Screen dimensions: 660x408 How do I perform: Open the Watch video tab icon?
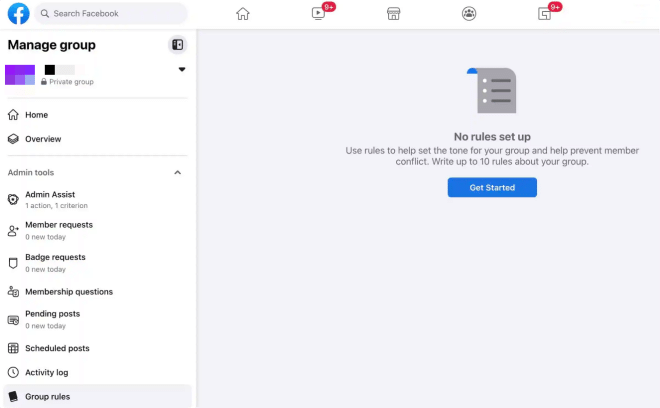tap(318, 14)
